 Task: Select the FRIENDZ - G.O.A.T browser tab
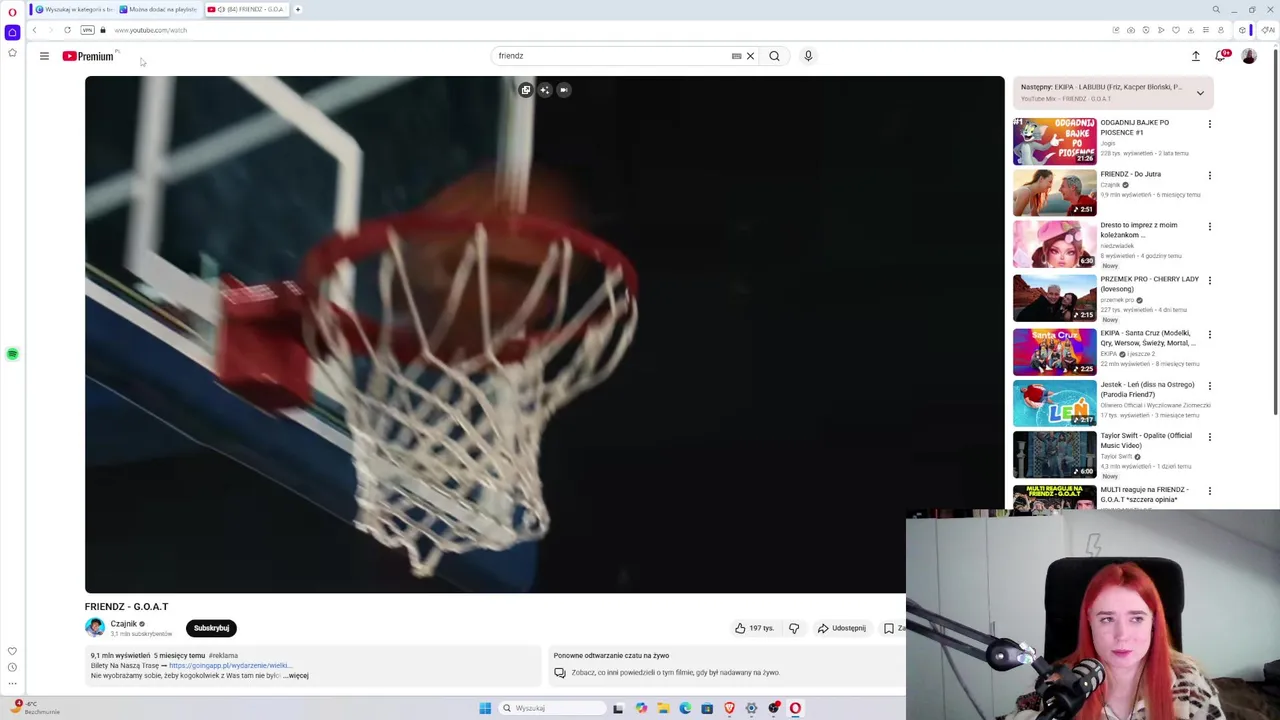coord(246,9)
